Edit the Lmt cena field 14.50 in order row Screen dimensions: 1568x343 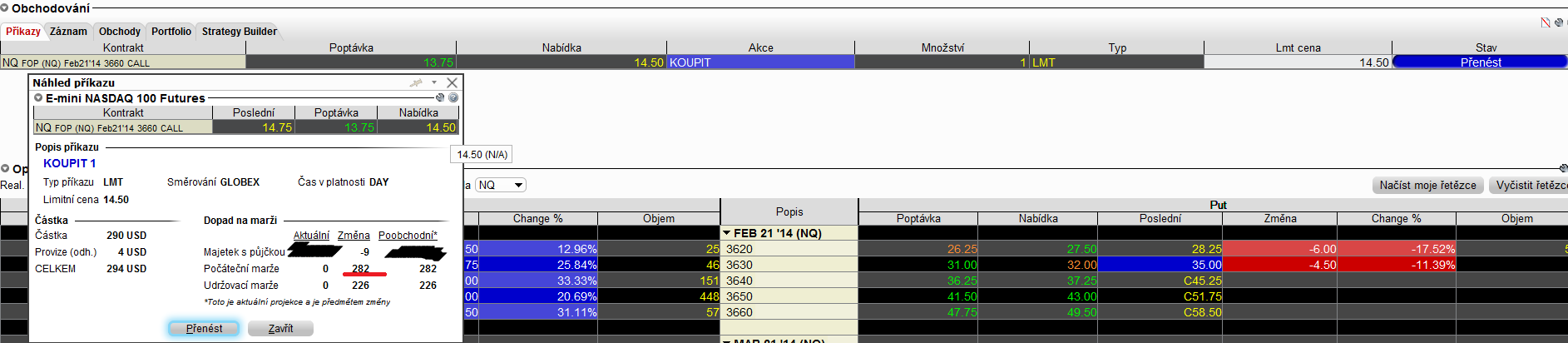1298,62
